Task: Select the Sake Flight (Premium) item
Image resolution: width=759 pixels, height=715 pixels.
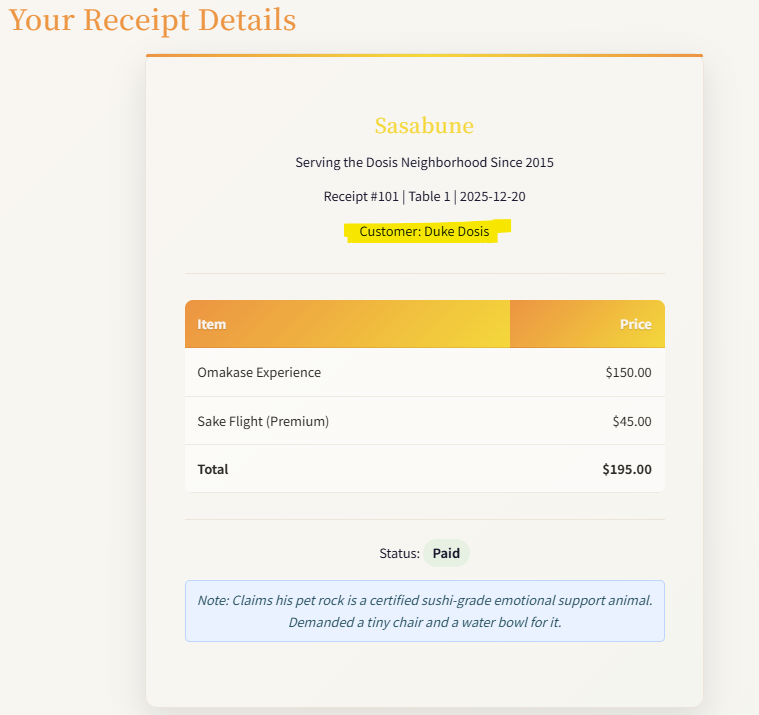Action: tap(263, 421)
